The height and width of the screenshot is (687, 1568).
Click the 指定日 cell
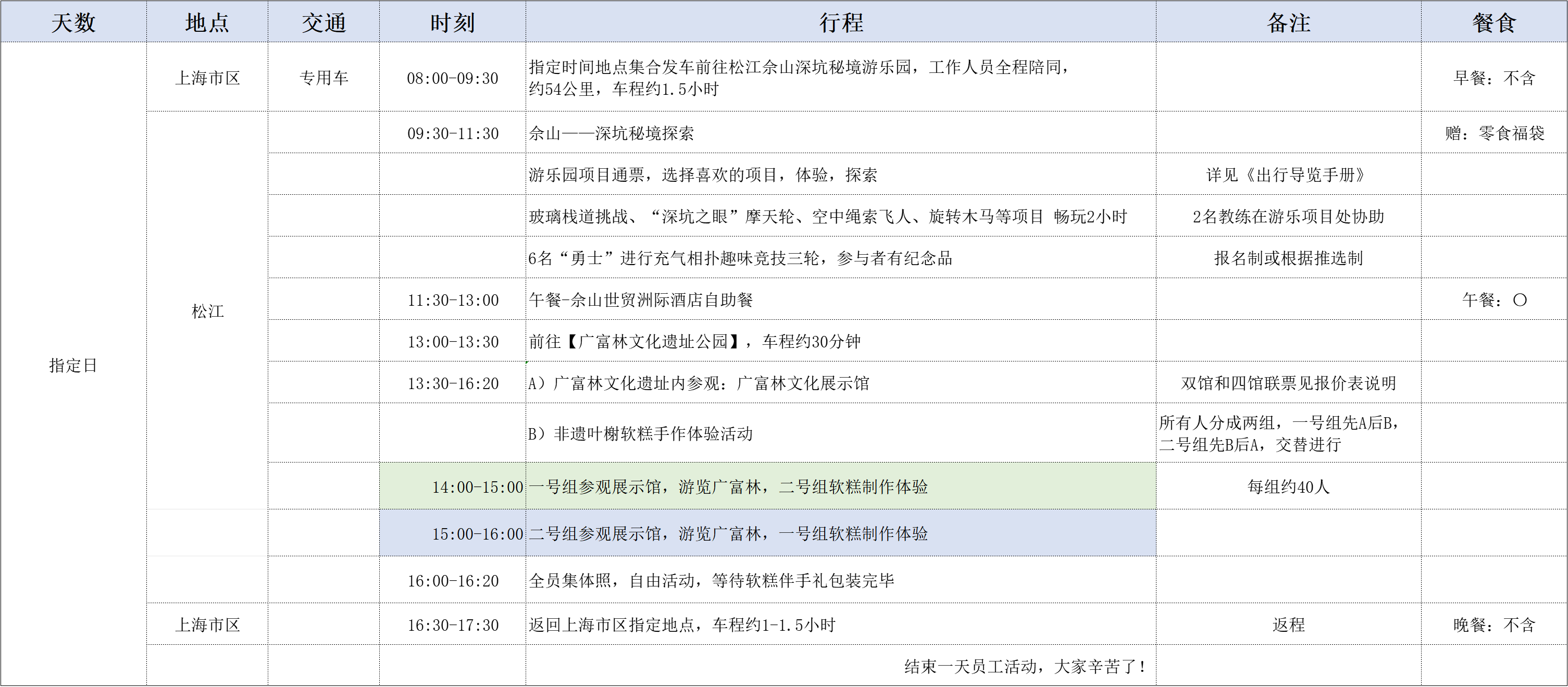[73, 365]
